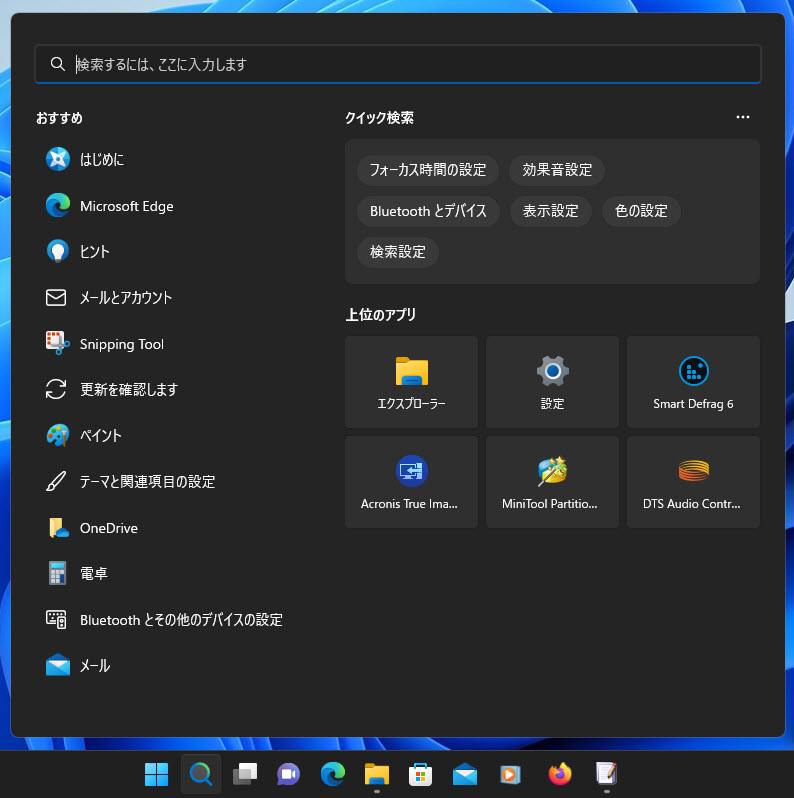This screenshot has height=798, width=794.
Task: Select the Bluetooth とデバイス quick search chip
Action: coord(427,211)
